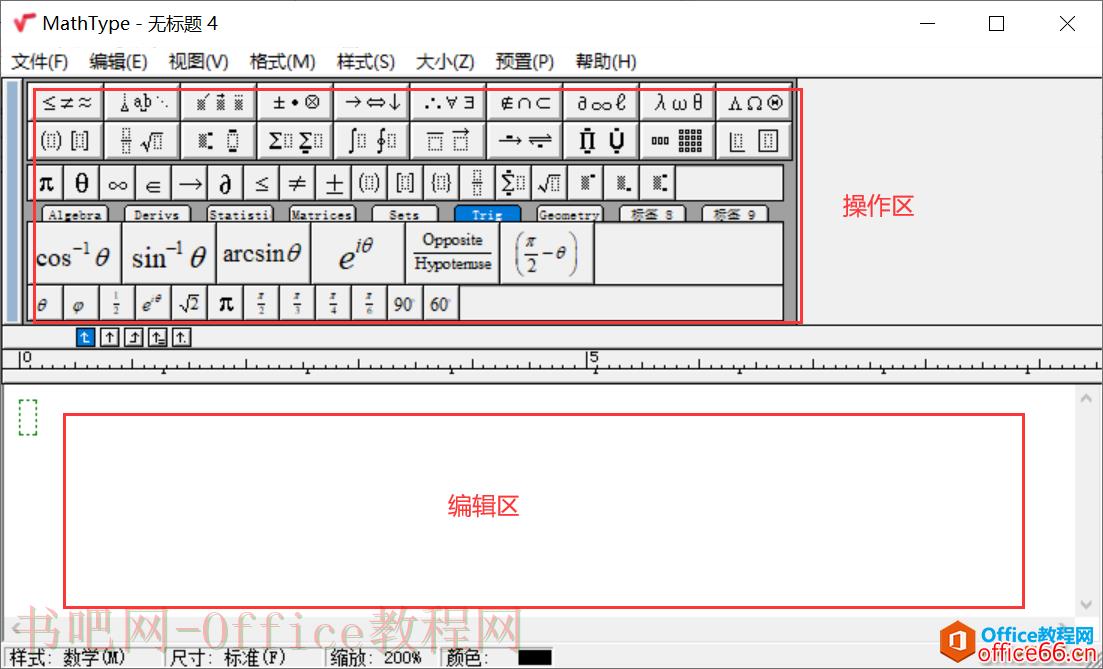Switch to the Geometry tab
The height and width of the screenshot is (669, 1103).
click(569, 214)
